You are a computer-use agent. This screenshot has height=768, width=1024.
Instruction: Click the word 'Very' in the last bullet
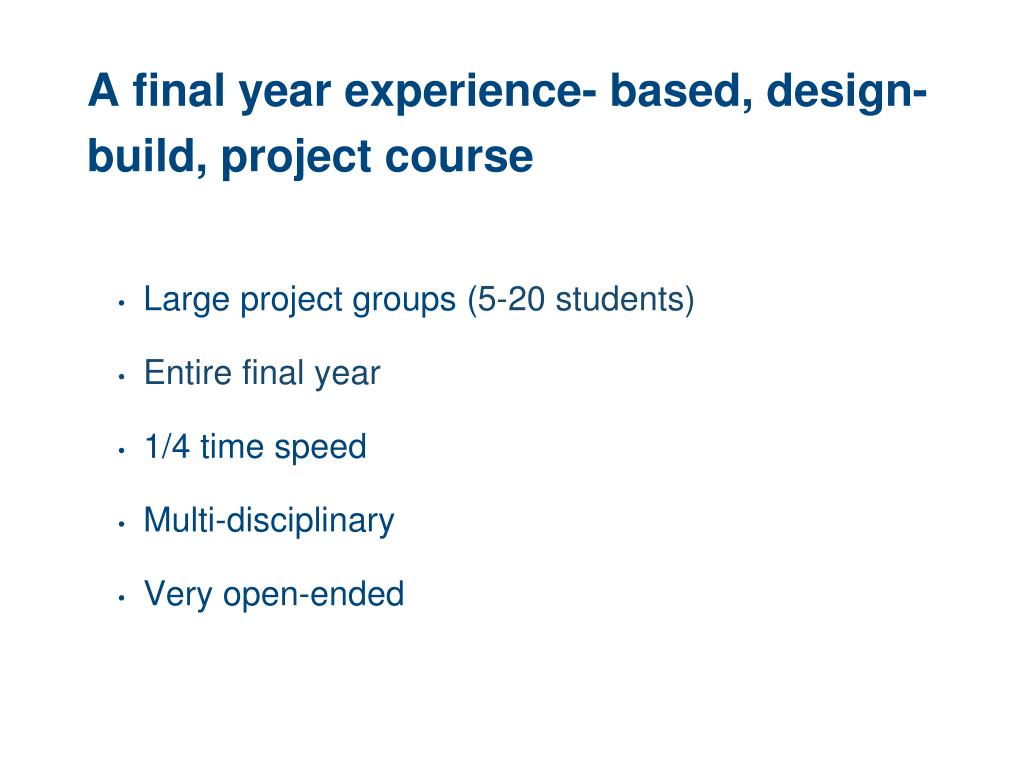(179, 594)
